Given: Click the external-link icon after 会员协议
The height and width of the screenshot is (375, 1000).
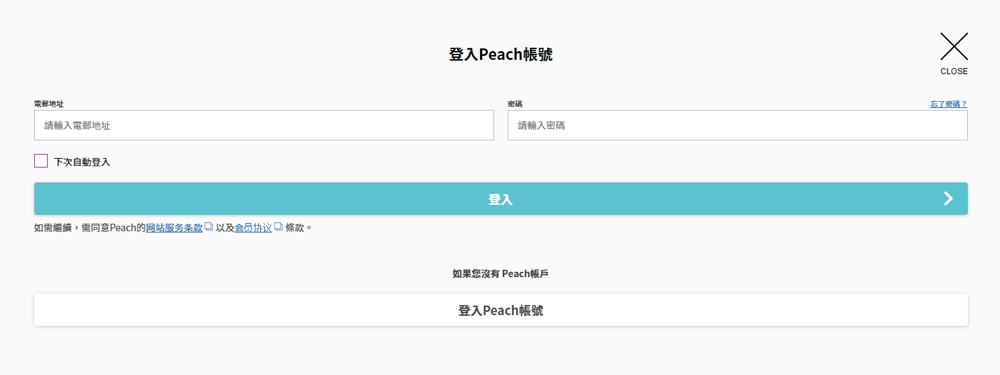Looking at the screenshot, I should 278,227.
